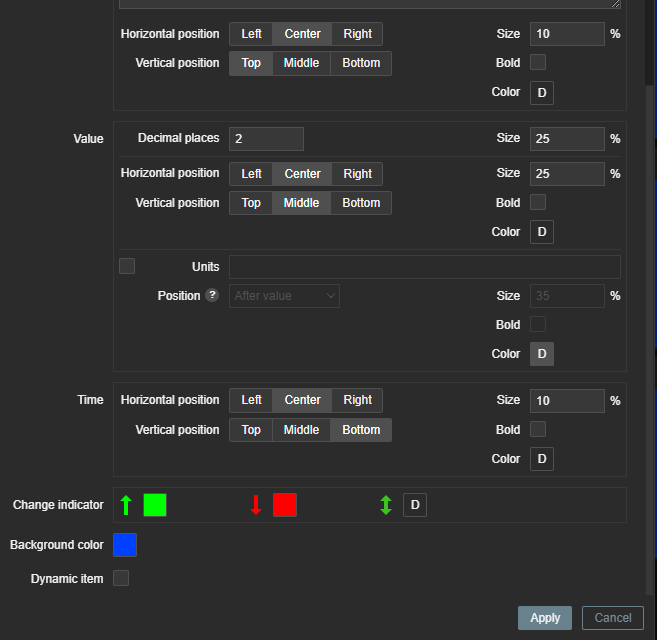Click the red down arrow change indicator

pos(256,505)
